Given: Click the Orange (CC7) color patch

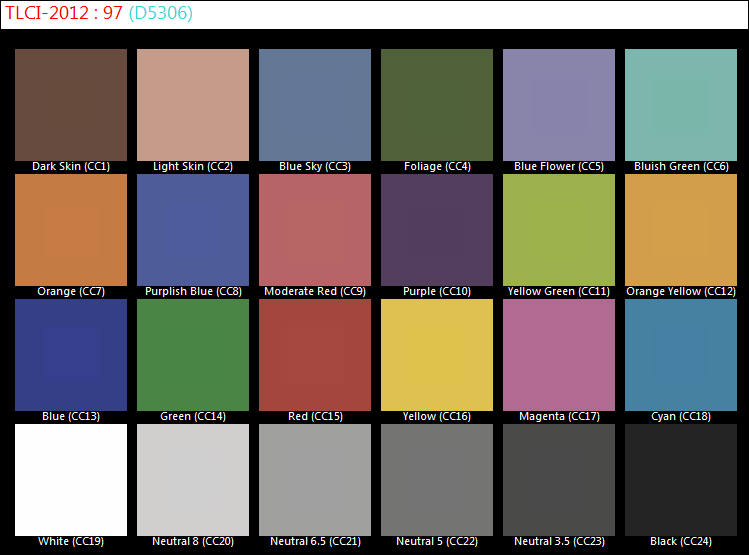Looking at the screenshot, I should tap(71, 229).
